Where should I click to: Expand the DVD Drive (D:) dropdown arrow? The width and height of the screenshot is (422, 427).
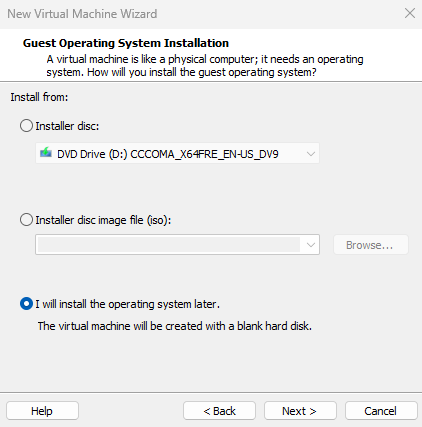click(x=311, y=154)
